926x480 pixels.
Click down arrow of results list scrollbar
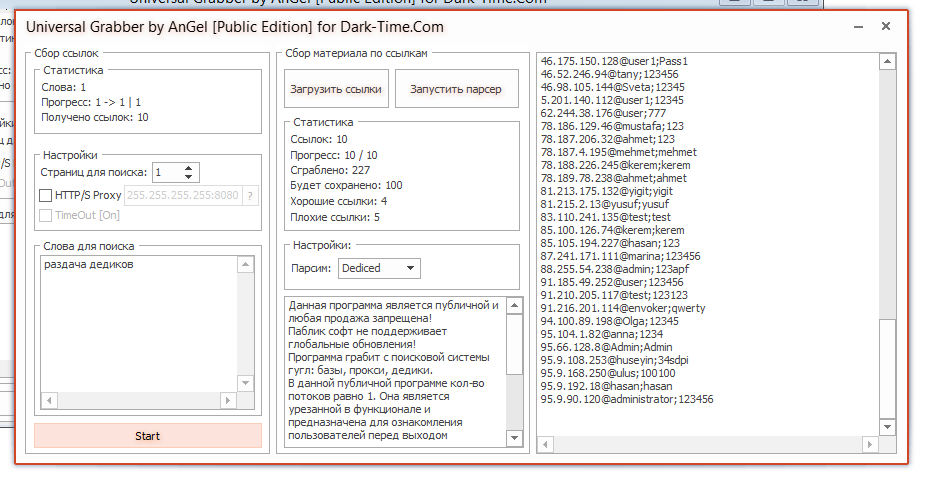point(888,426)
